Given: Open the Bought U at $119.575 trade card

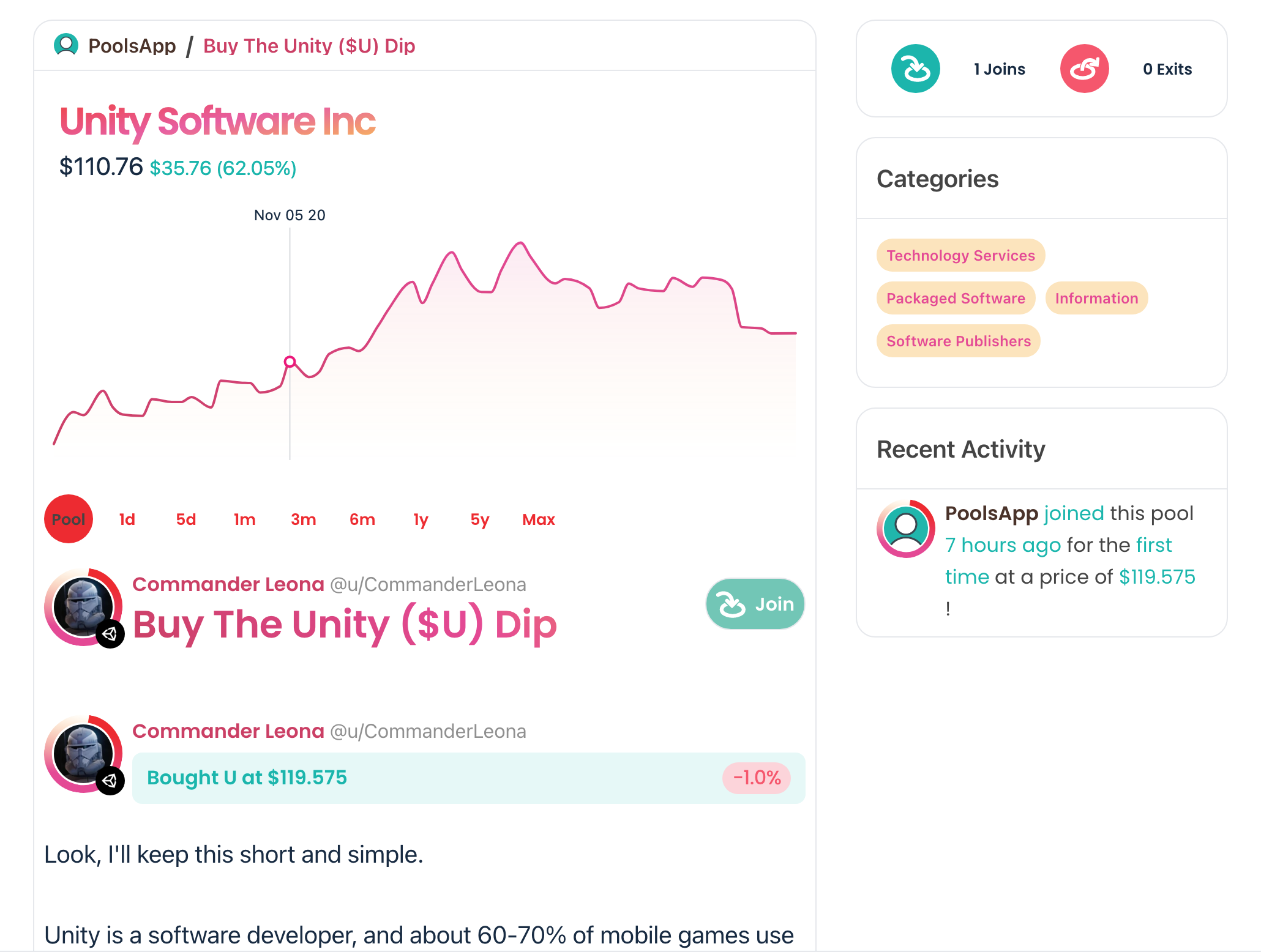Looking at the screenshot, I should click(469, 778).
